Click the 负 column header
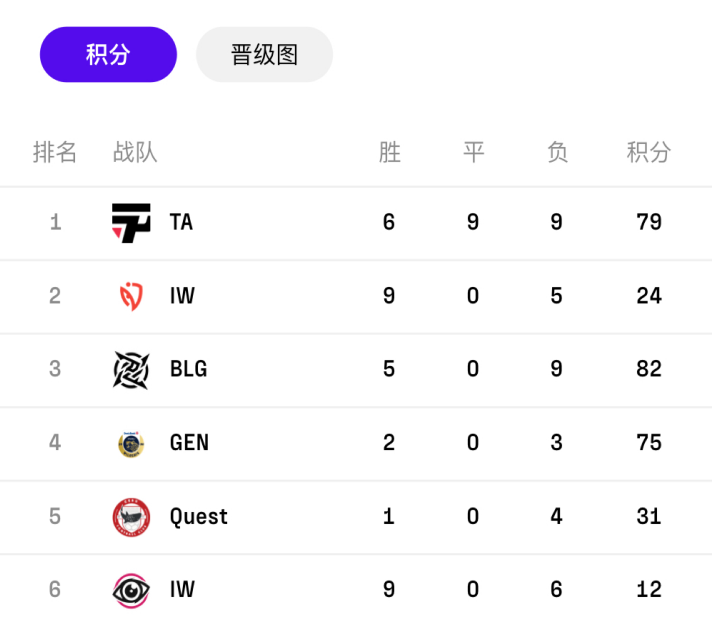The width and height of the screenshot is (712, 624). tap(557, 152)
